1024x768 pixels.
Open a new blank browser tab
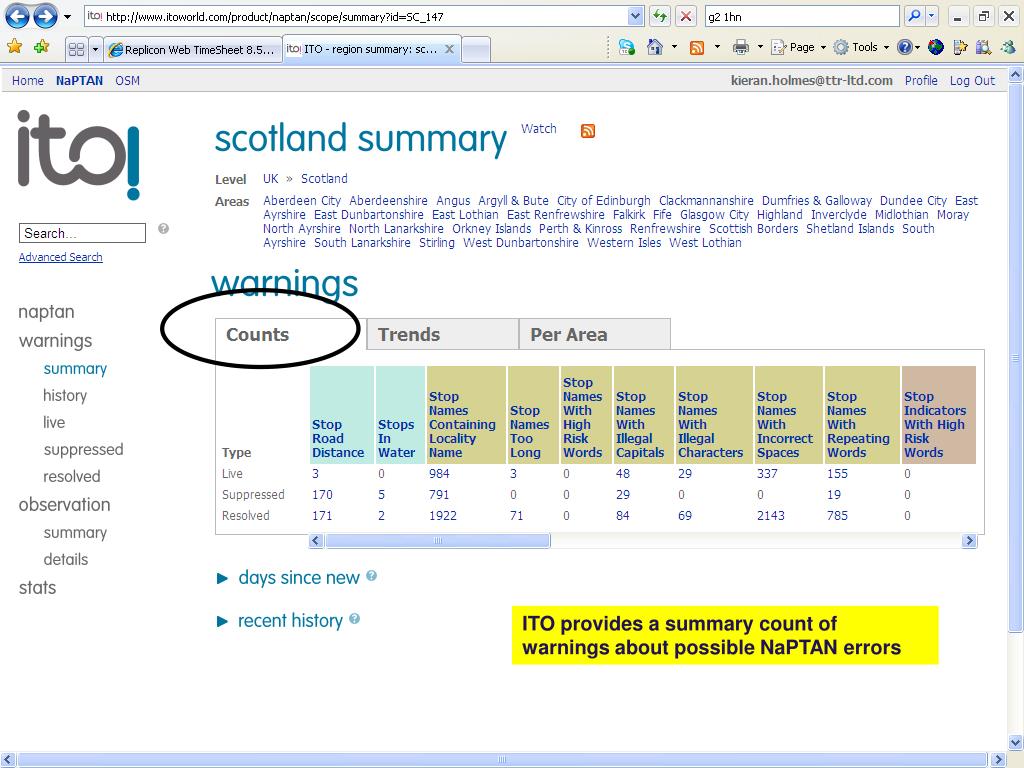coord(476,50)
